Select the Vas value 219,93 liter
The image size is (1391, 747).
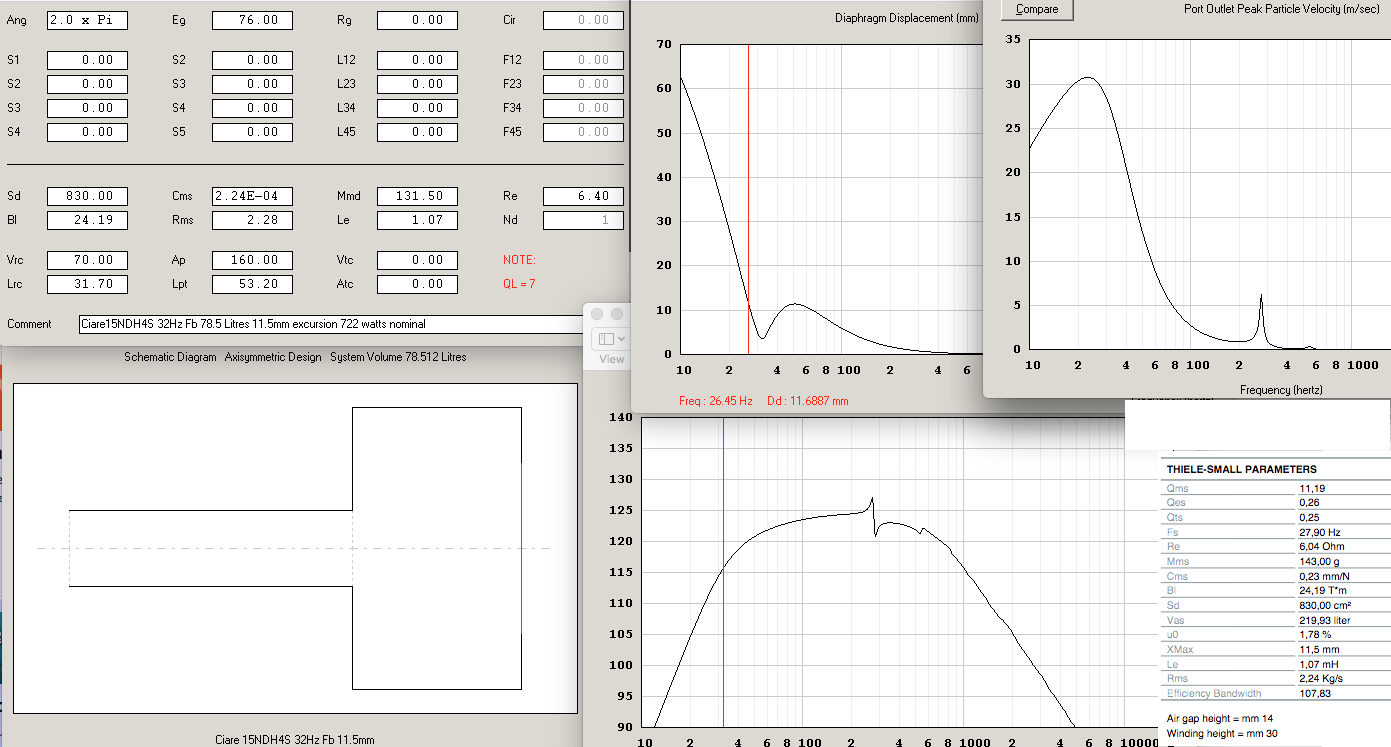1326,620
